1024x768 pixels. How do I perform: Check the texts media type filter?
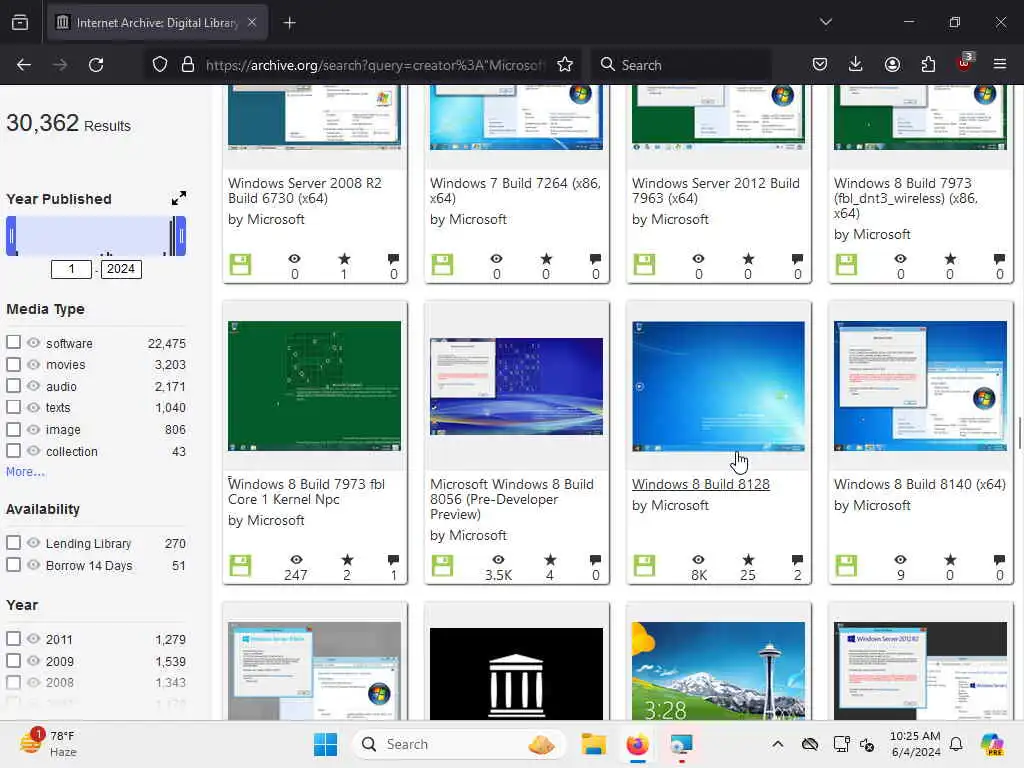pyautogui.click(x=13, y=407)
